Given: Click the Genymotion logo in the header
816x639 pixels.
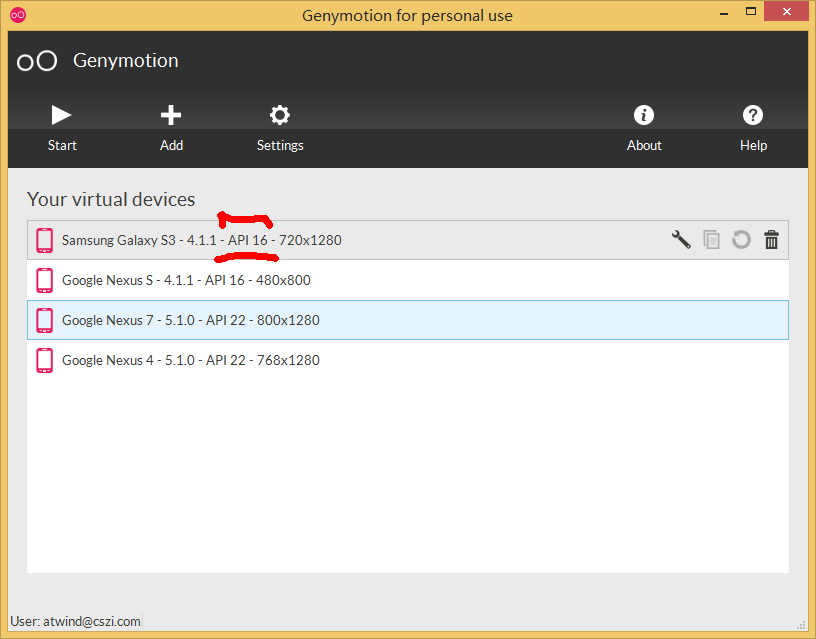Looking at the screenshot, I should tap(37, 61).
